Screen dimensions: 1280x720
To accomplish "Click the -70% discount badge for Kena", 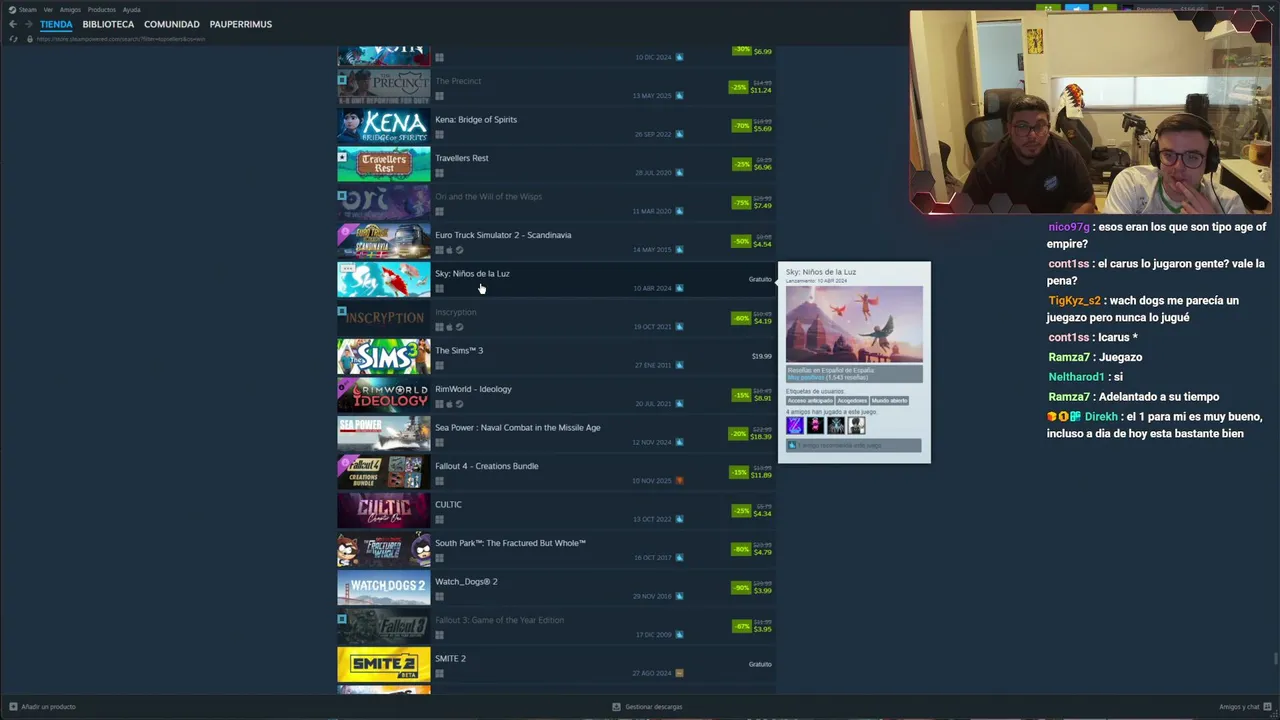I will 741,126.
